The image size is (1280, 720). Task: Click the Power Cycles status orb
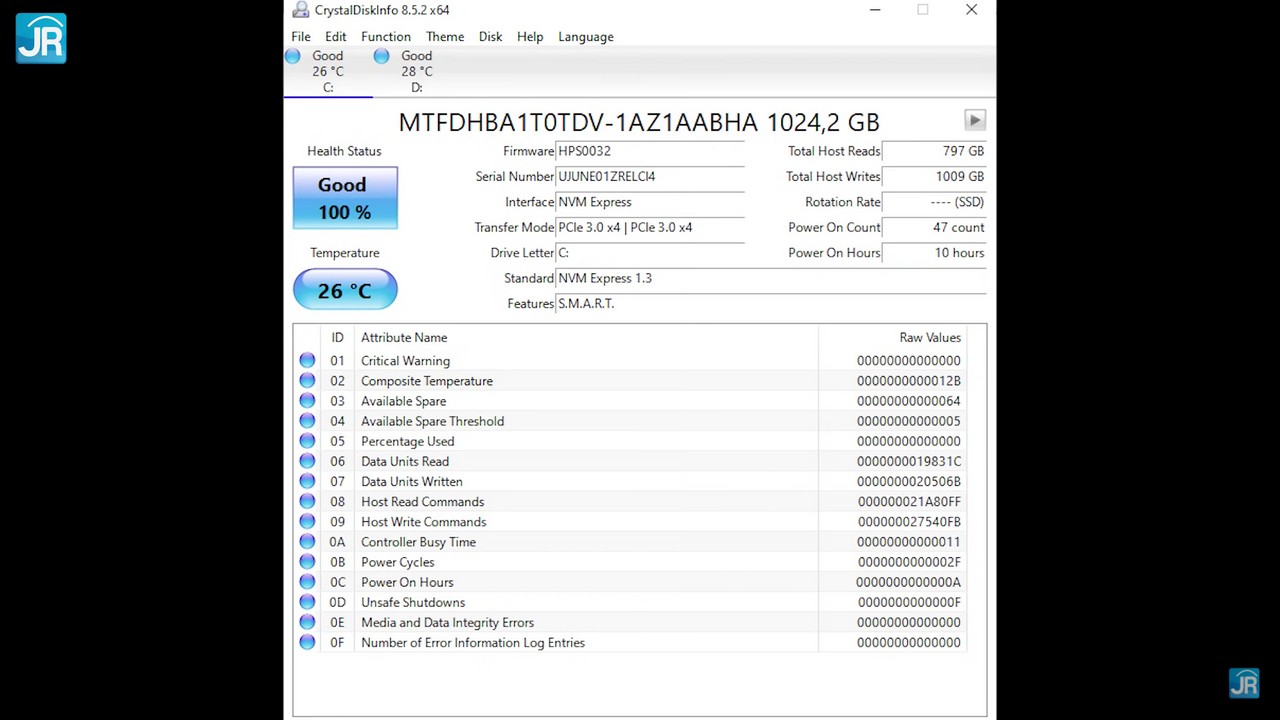pos(307,562)
